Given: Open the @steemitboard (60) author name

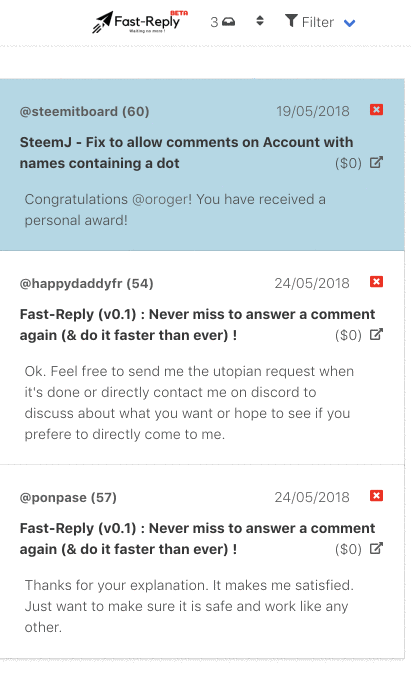Looking at the screenshot, I should 85,112.
